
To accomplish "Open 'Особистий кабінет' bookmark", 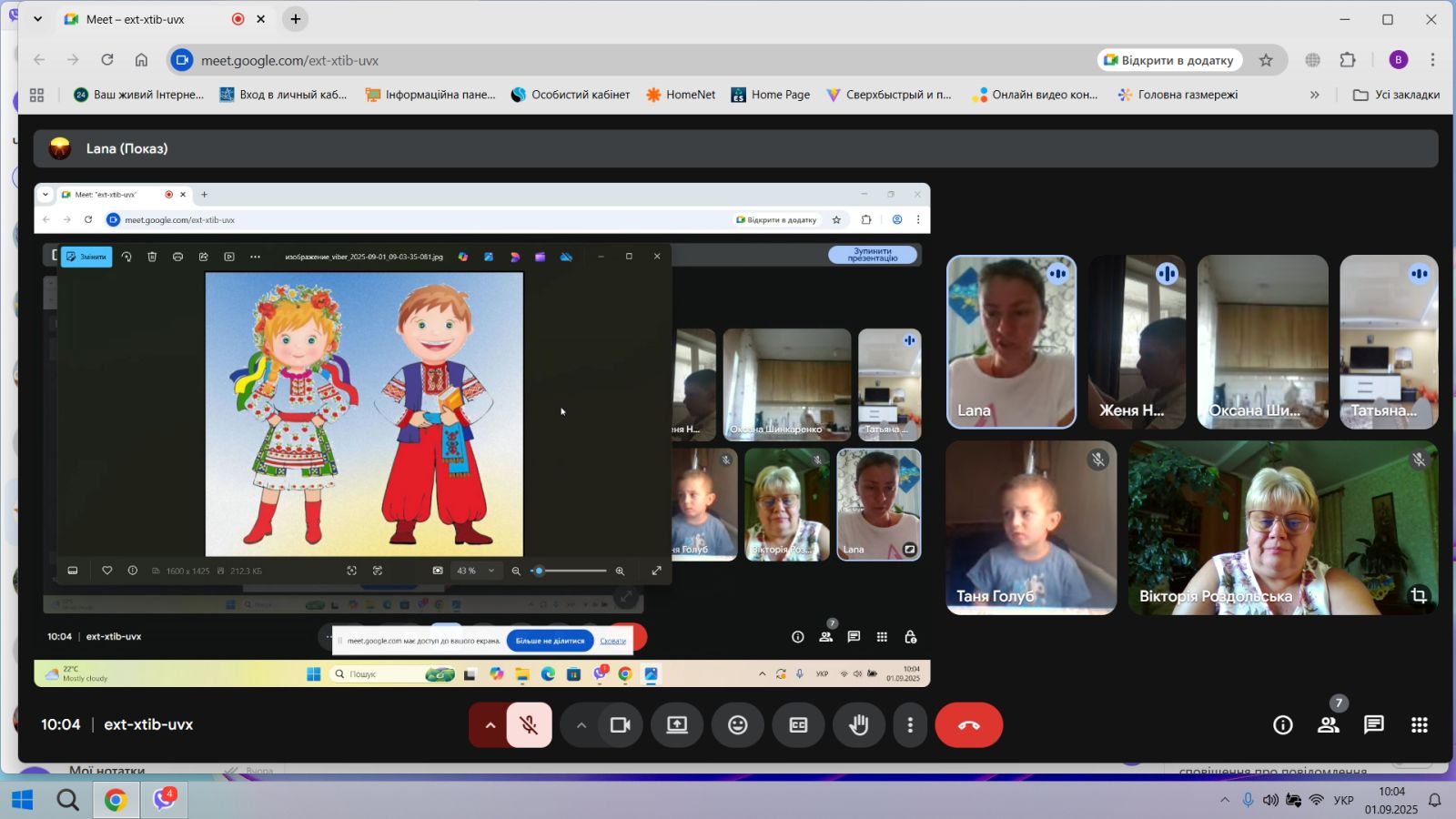I will pyautogui.click(x=571, y=95).
